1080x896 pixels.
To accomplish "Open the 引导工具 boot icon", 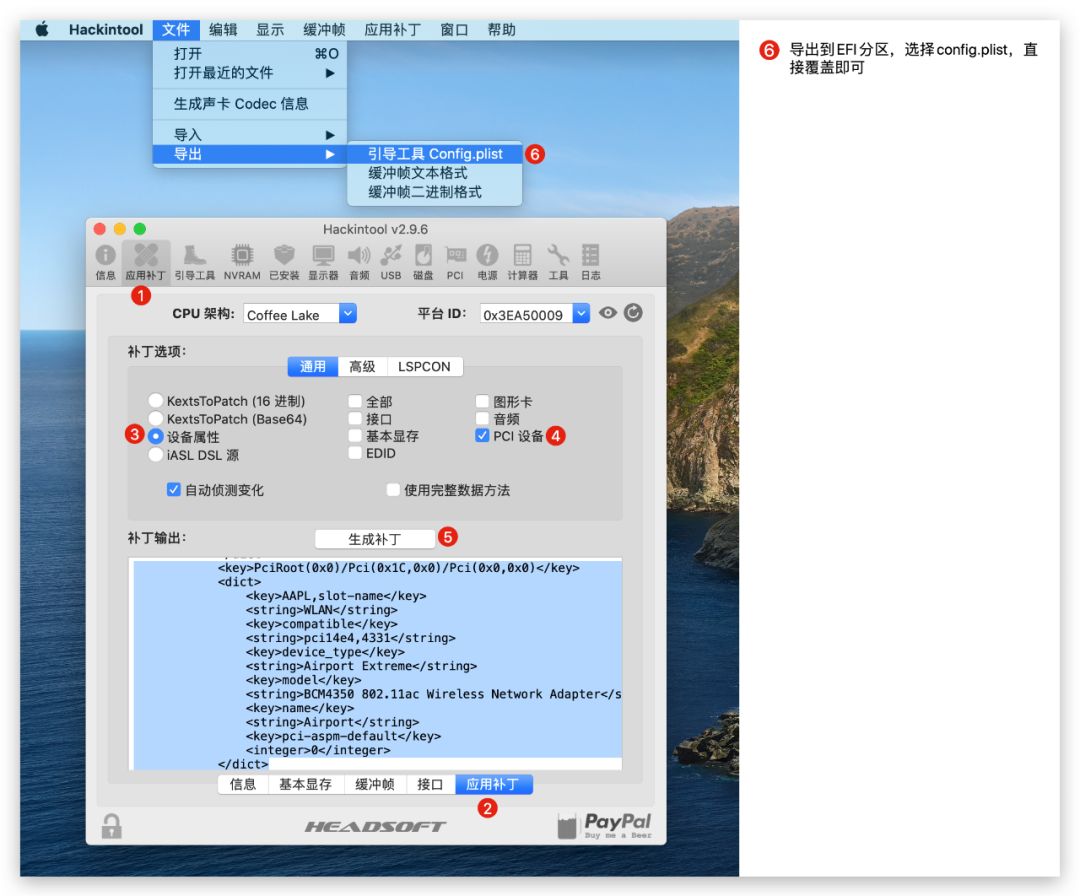I will click(194, 261).
